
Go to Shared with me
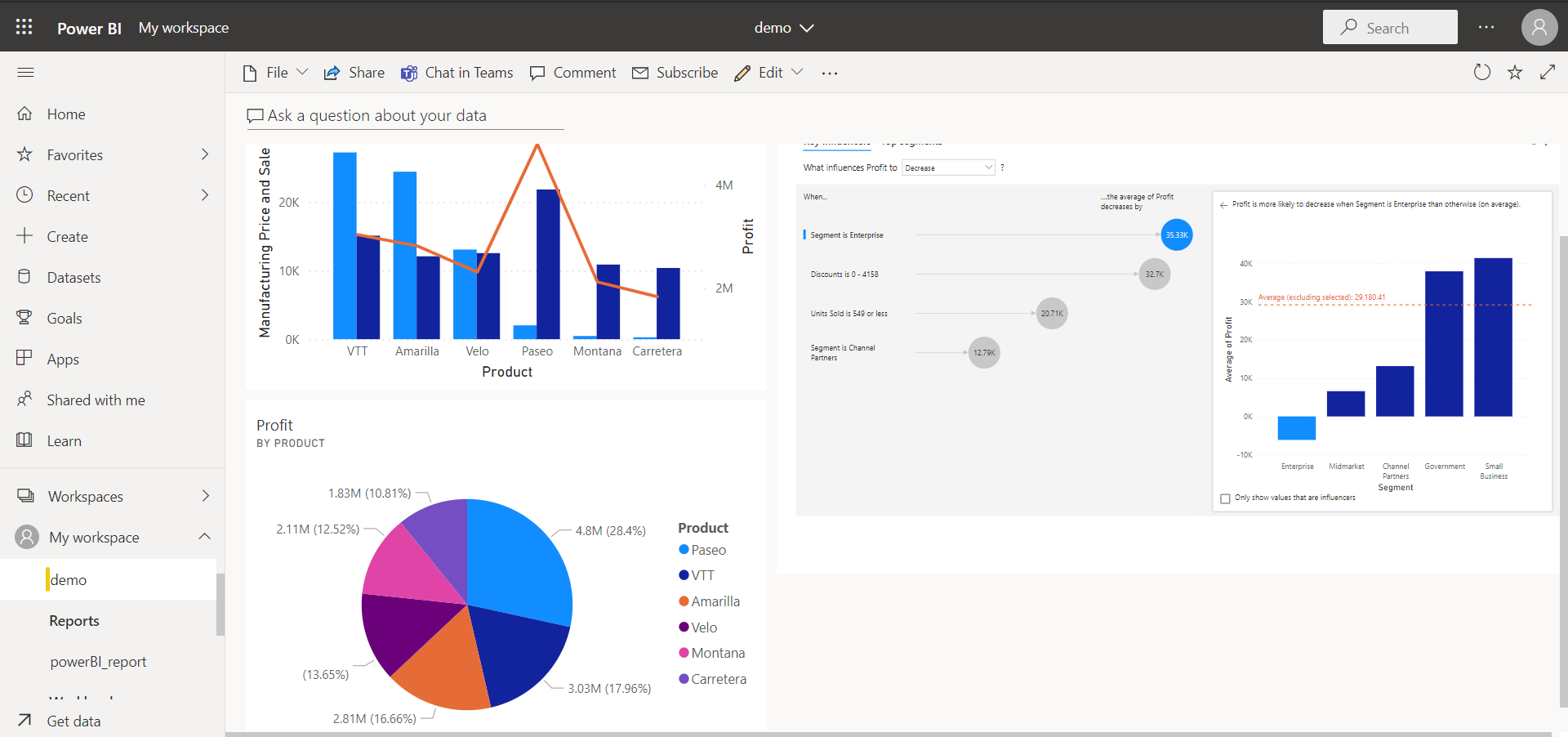(96, 400)
